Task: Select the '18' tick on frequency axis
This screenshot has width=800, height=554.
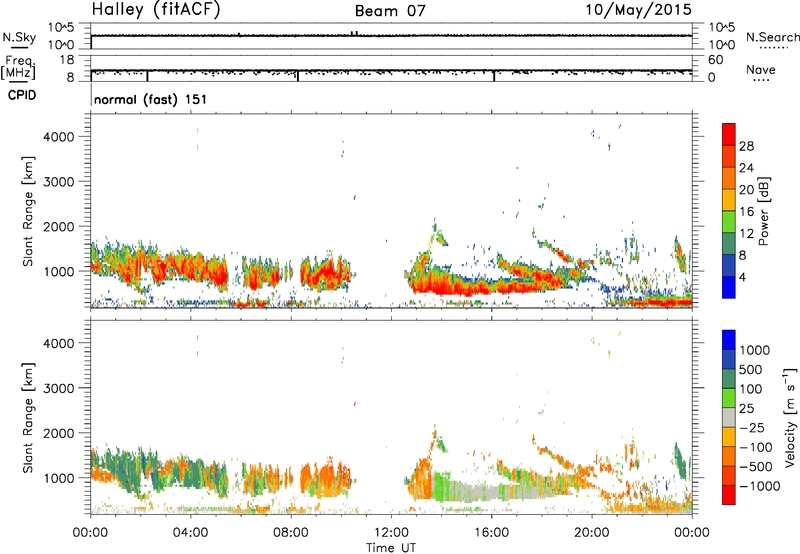Action: (x=67, y=60)
